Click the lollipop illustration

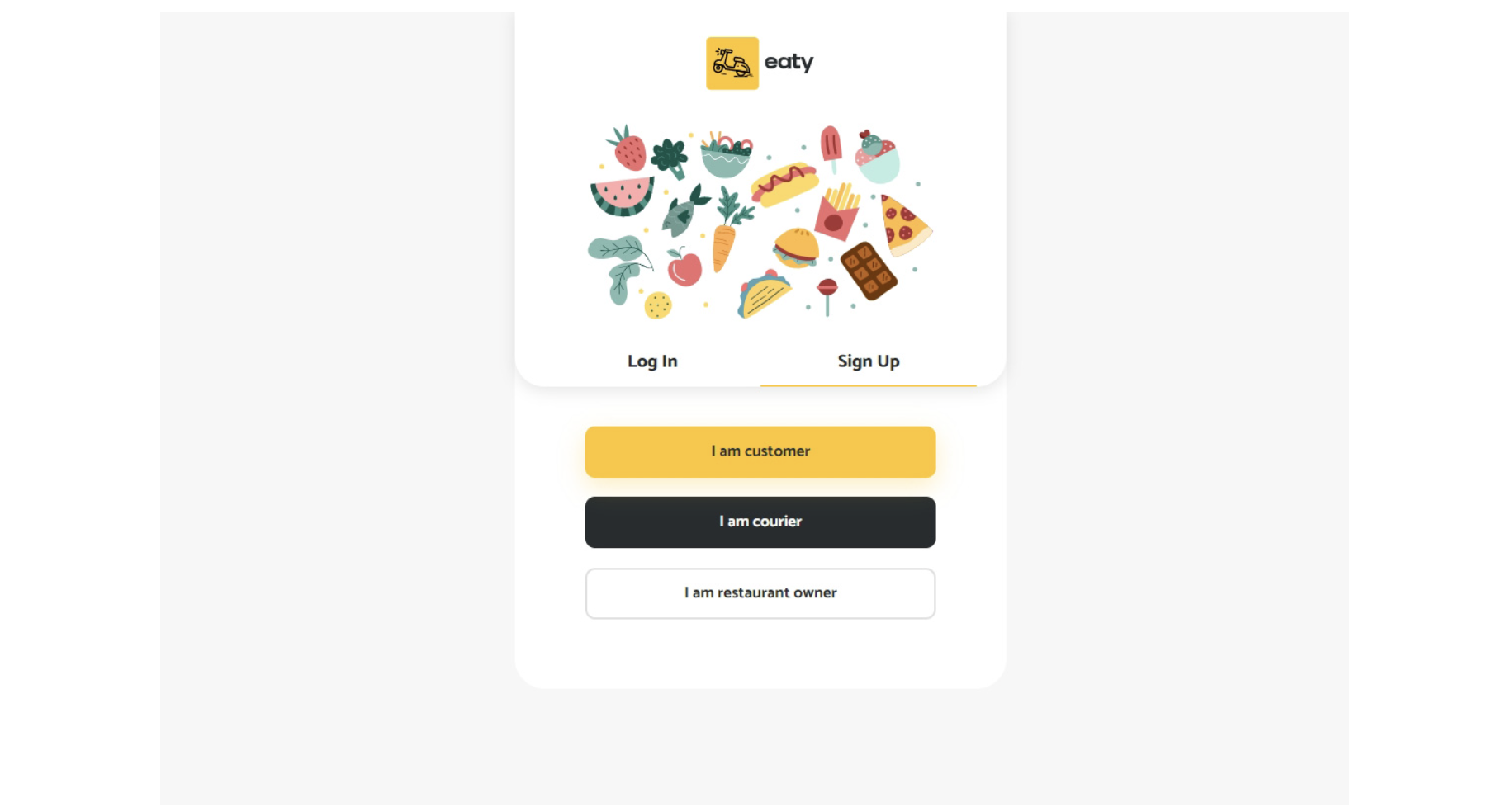tap(827, 293)
